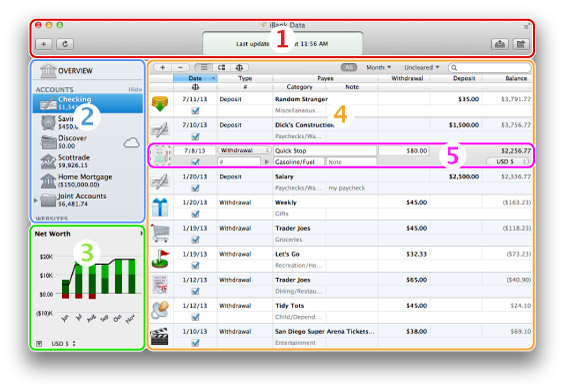Click the Gasoline/Fuel category field
The height and width of the screenshot is (390, 565).
299,162
